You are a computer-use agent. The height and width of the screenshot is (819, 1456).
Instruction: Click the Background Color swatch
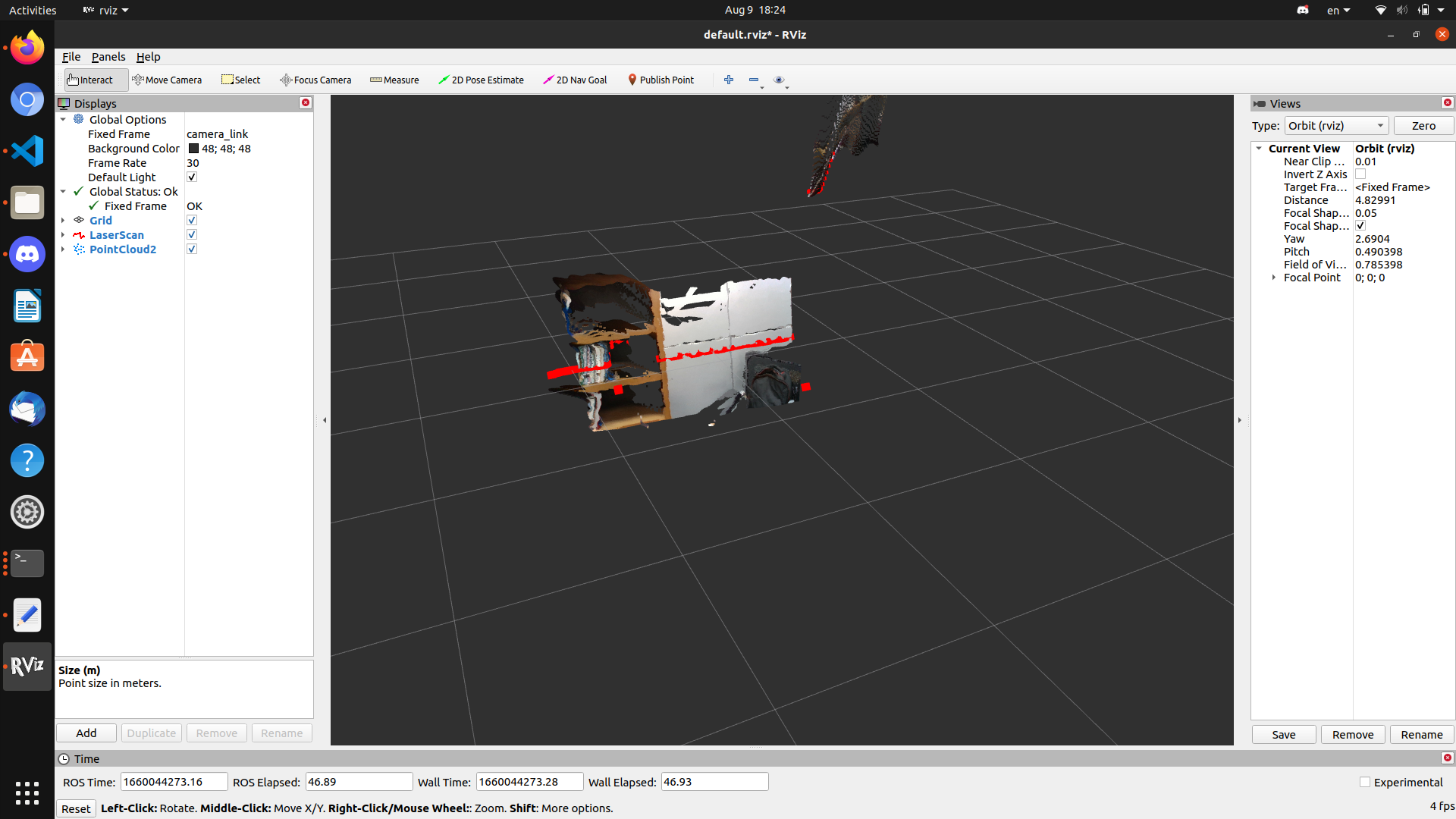(192, 149)
